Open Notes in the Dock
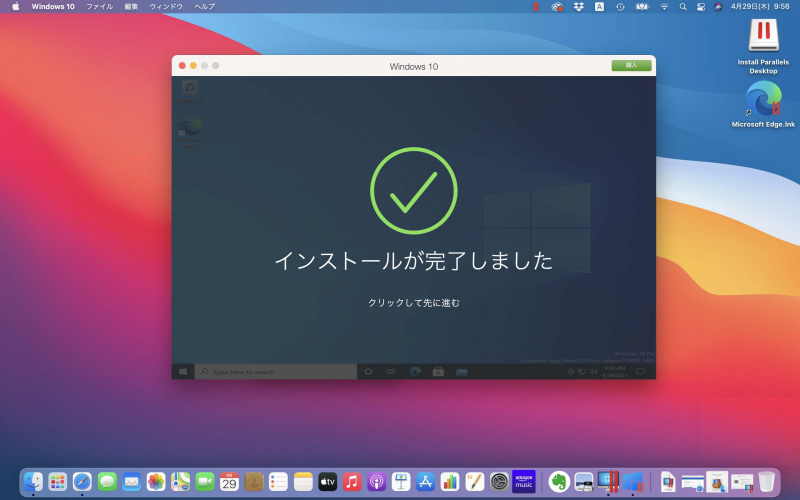The height and width of the screenshot is (500, 800). pyautogui.click(x=303, y=481)
